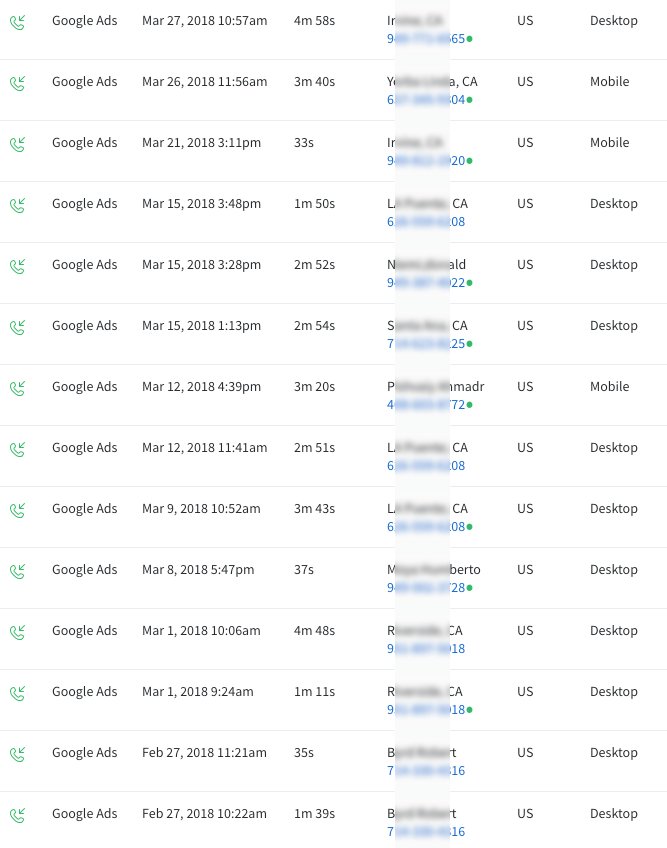Click the phone number for the Feb 27 10:22am call
667x848 pixels.
(x=426, y=832)
